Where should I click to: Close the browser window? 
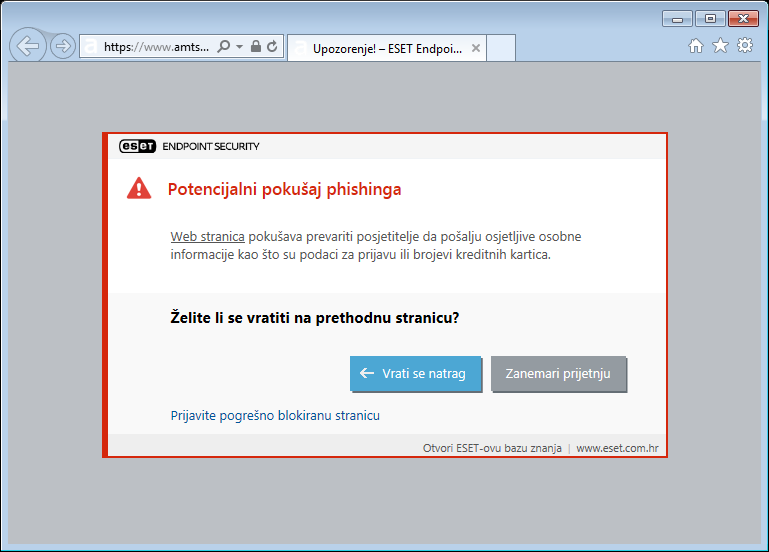click(x=743, y=19)
